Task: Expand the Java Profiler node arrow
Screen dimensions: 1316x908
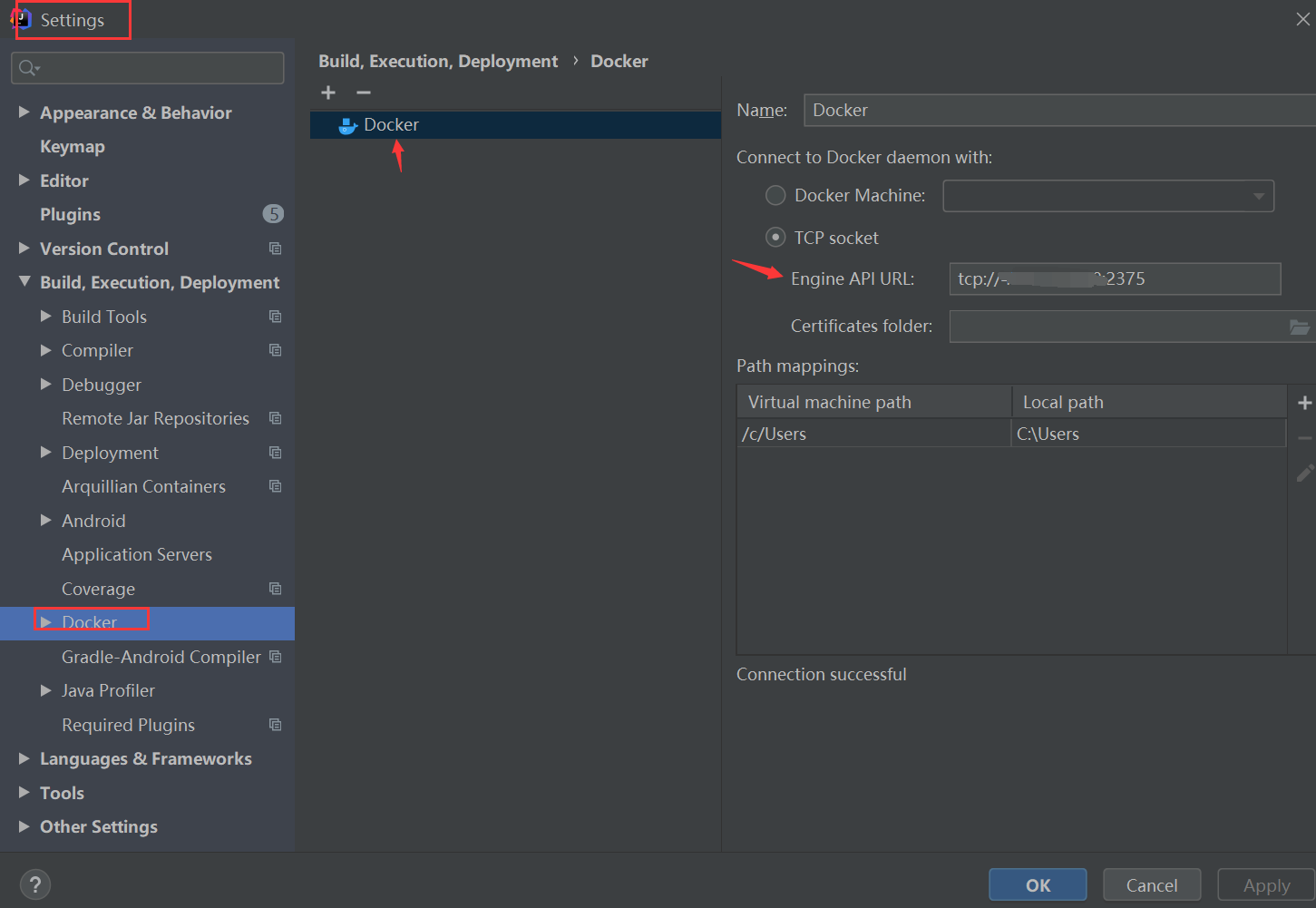Action: [x=46, y=690]
